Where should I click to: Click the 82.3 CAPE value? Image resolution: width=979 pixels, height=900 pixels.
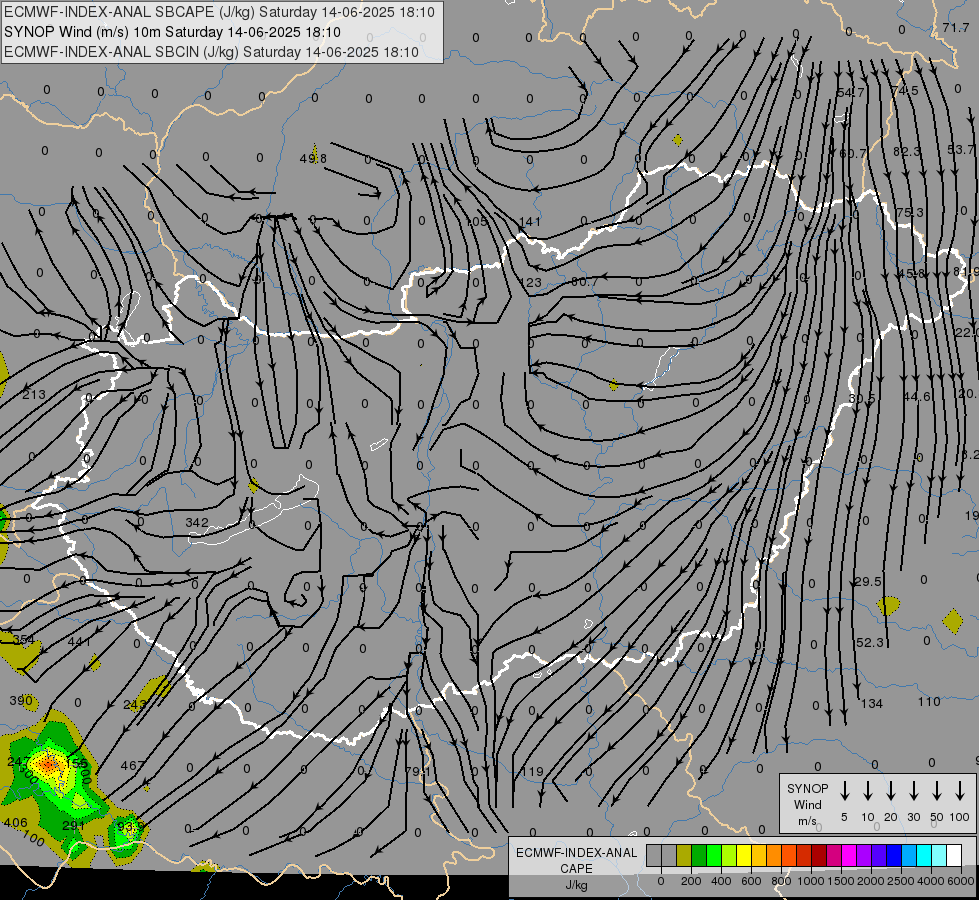[907, 151]
